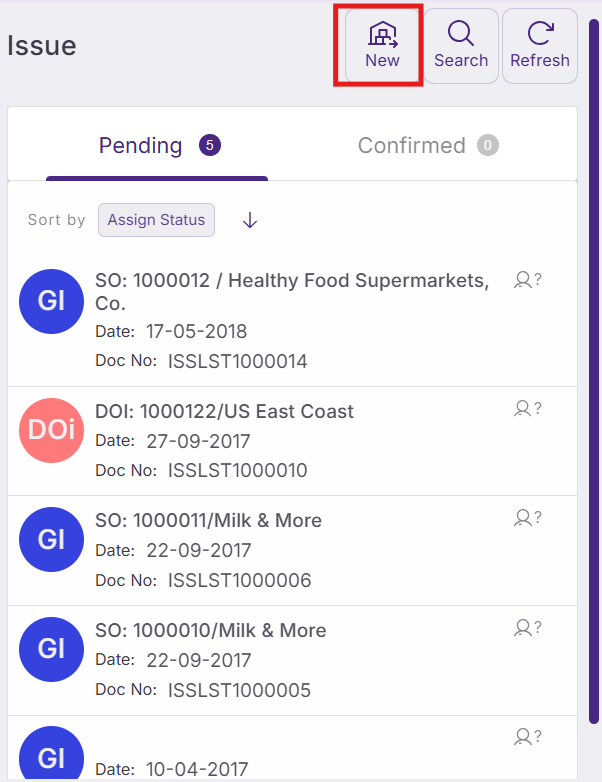Click the DOi avatar for US East Coast
Viewport: 602px width, 782px height.
click(51, 430)
